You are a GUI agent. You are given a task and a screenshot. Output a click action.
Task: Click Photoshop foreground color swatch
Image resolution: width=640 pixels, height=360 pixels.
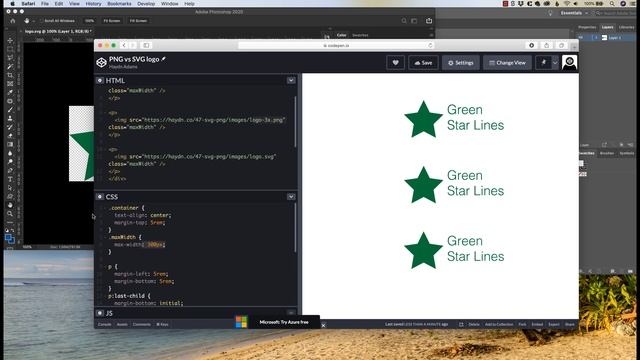click(8, 237)
